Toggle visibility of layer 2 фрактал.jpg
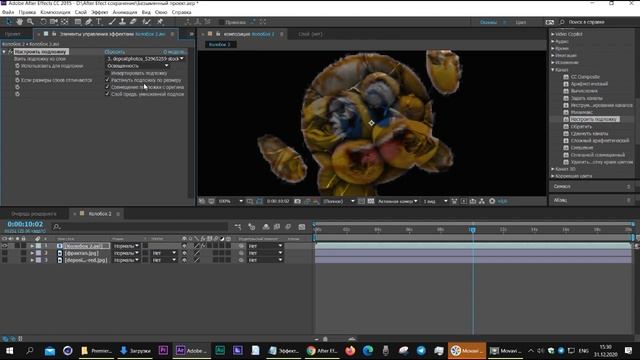 4,253
